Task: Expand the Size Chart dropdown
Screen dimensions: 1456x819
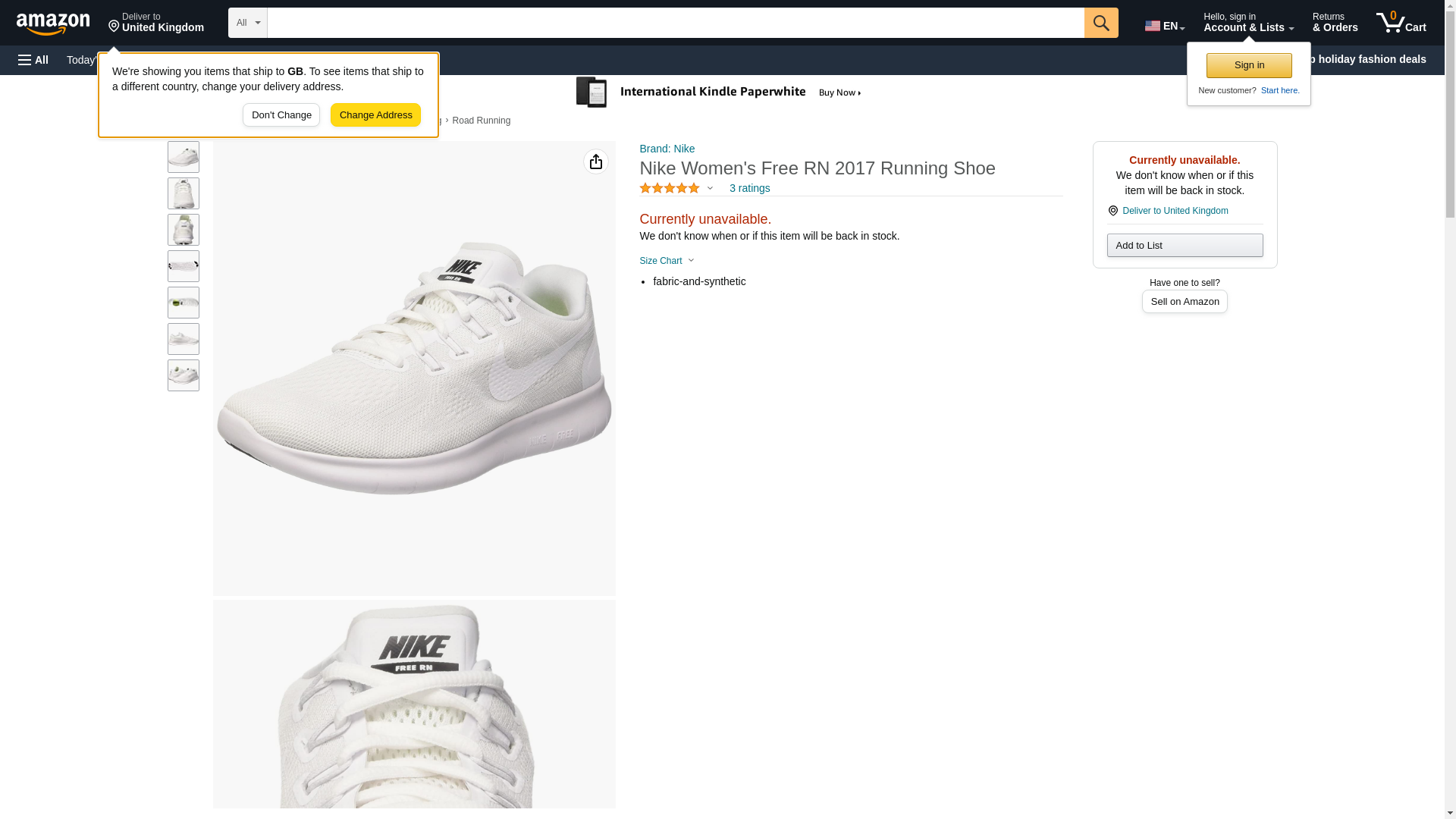Action: (667, 261)
